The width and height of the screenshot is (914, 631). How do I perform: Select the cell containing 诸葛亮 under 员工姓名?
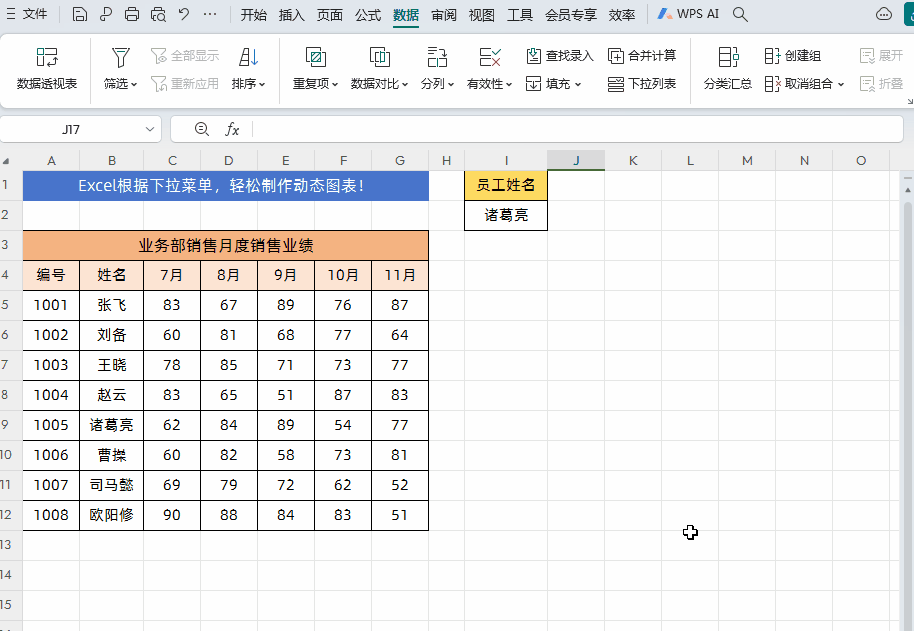[x=506, y=215]
